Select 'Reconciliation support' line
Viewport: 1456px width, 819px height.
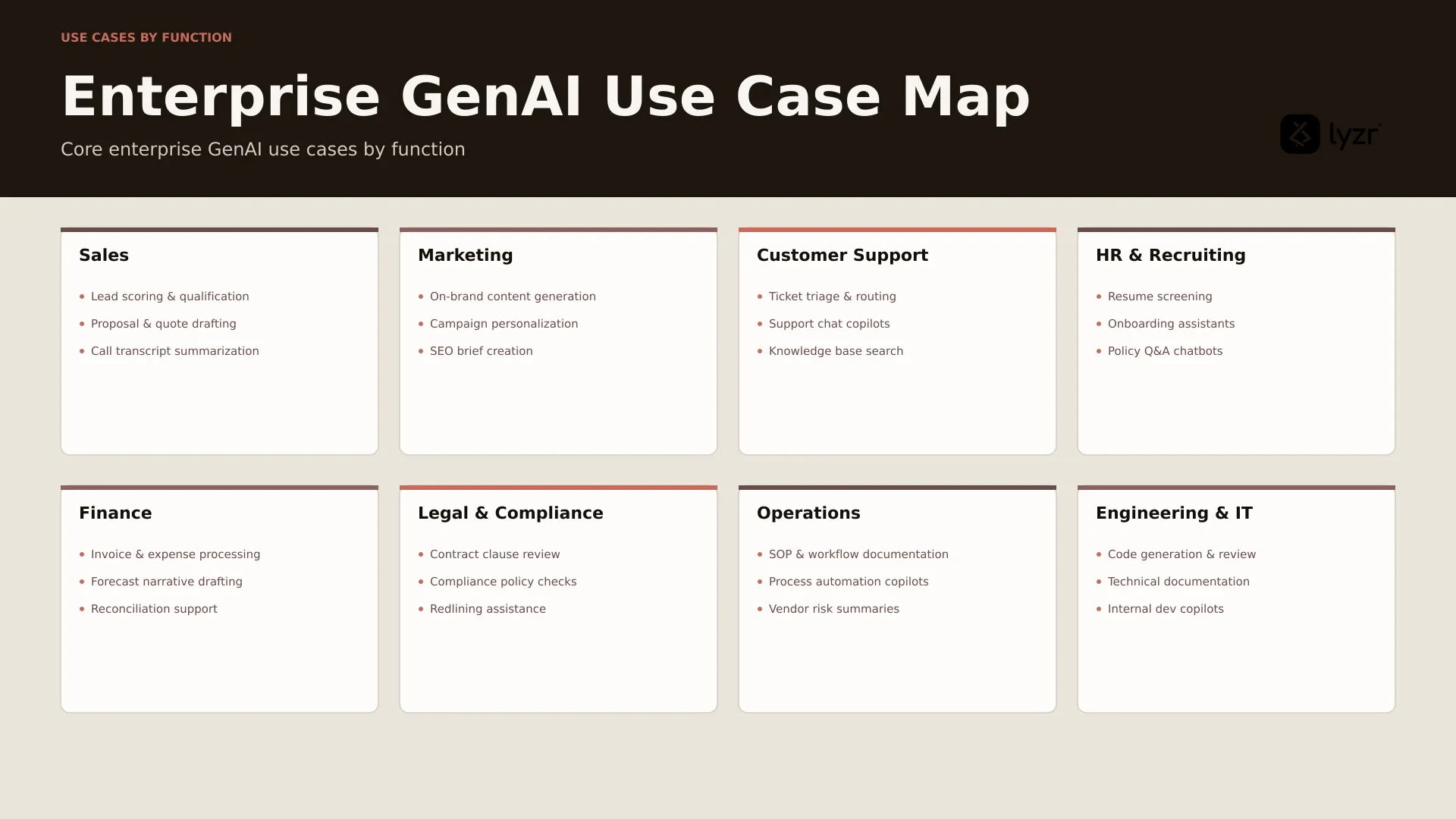click(154, 609)
